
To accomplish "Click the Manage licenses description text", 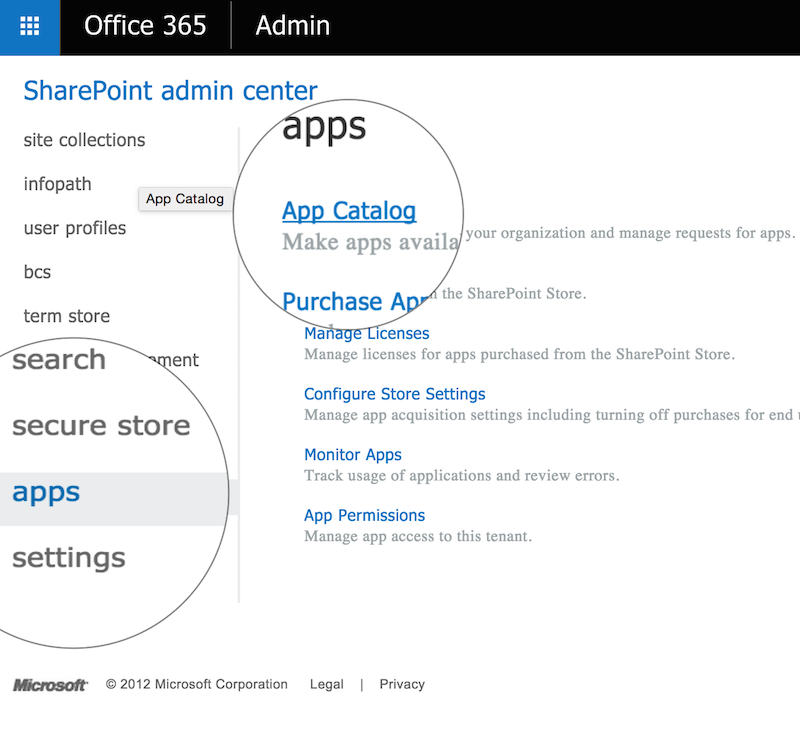I will [x=519, y=354].
